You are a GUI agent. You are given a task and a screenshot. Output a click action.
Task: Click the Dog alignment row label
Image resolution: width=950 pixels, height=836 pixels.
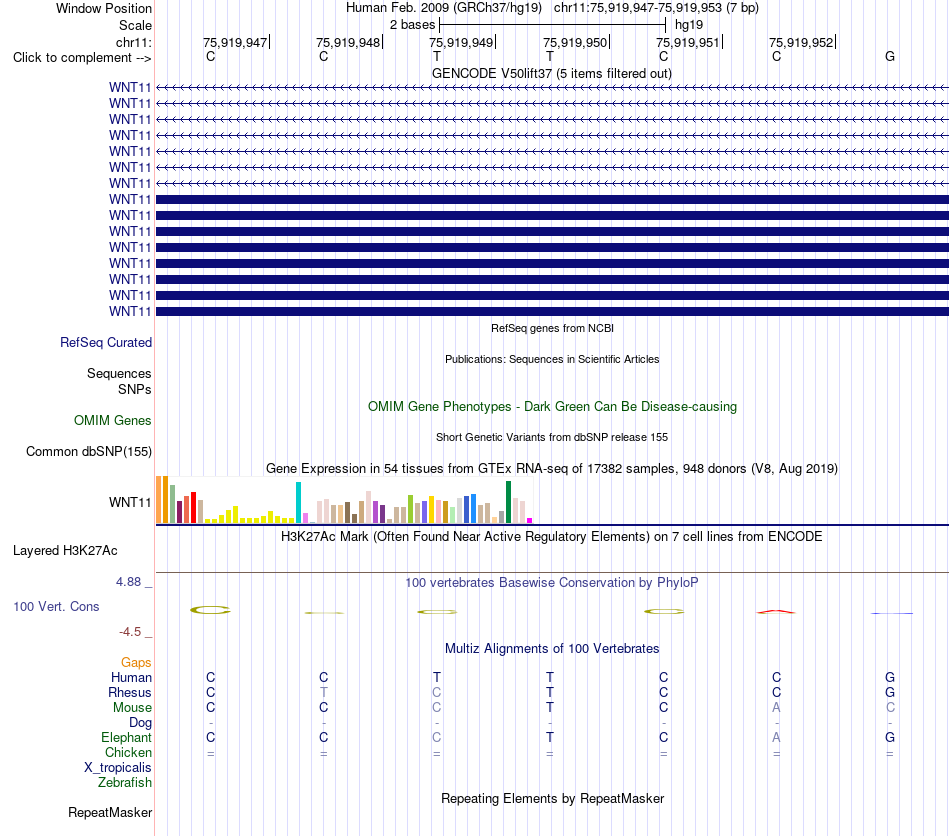[x=140, y=723]
